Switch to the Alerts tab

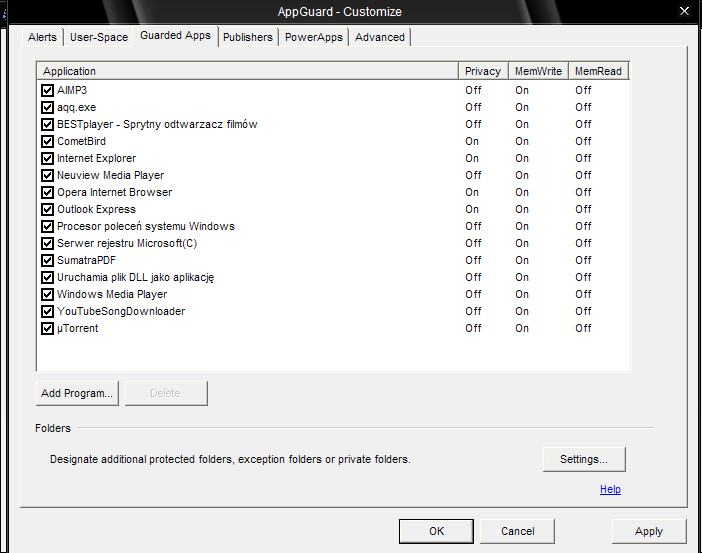coord(43,37)
